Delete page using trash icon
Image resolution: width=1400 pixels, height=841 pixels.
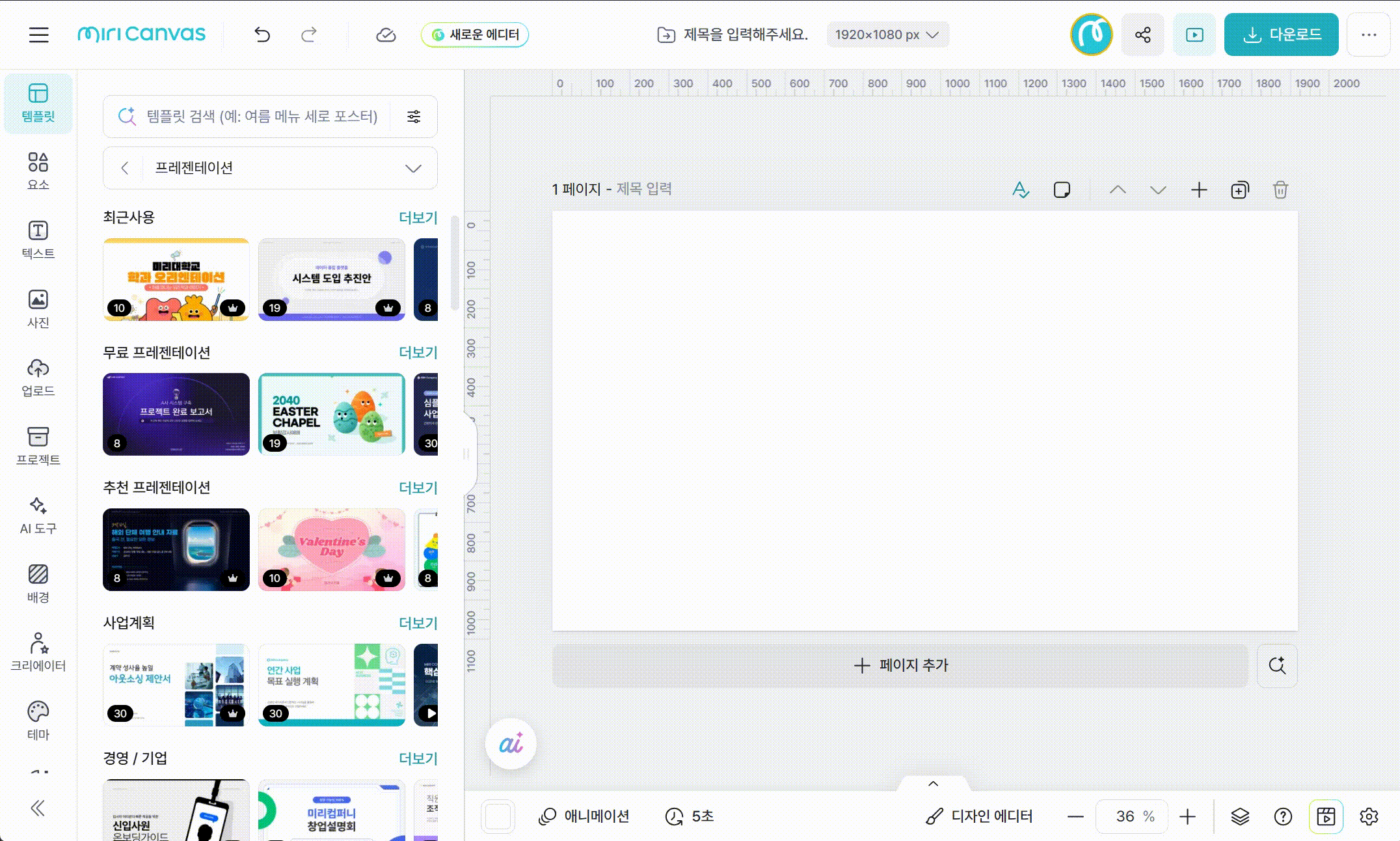pos(1280,190)
